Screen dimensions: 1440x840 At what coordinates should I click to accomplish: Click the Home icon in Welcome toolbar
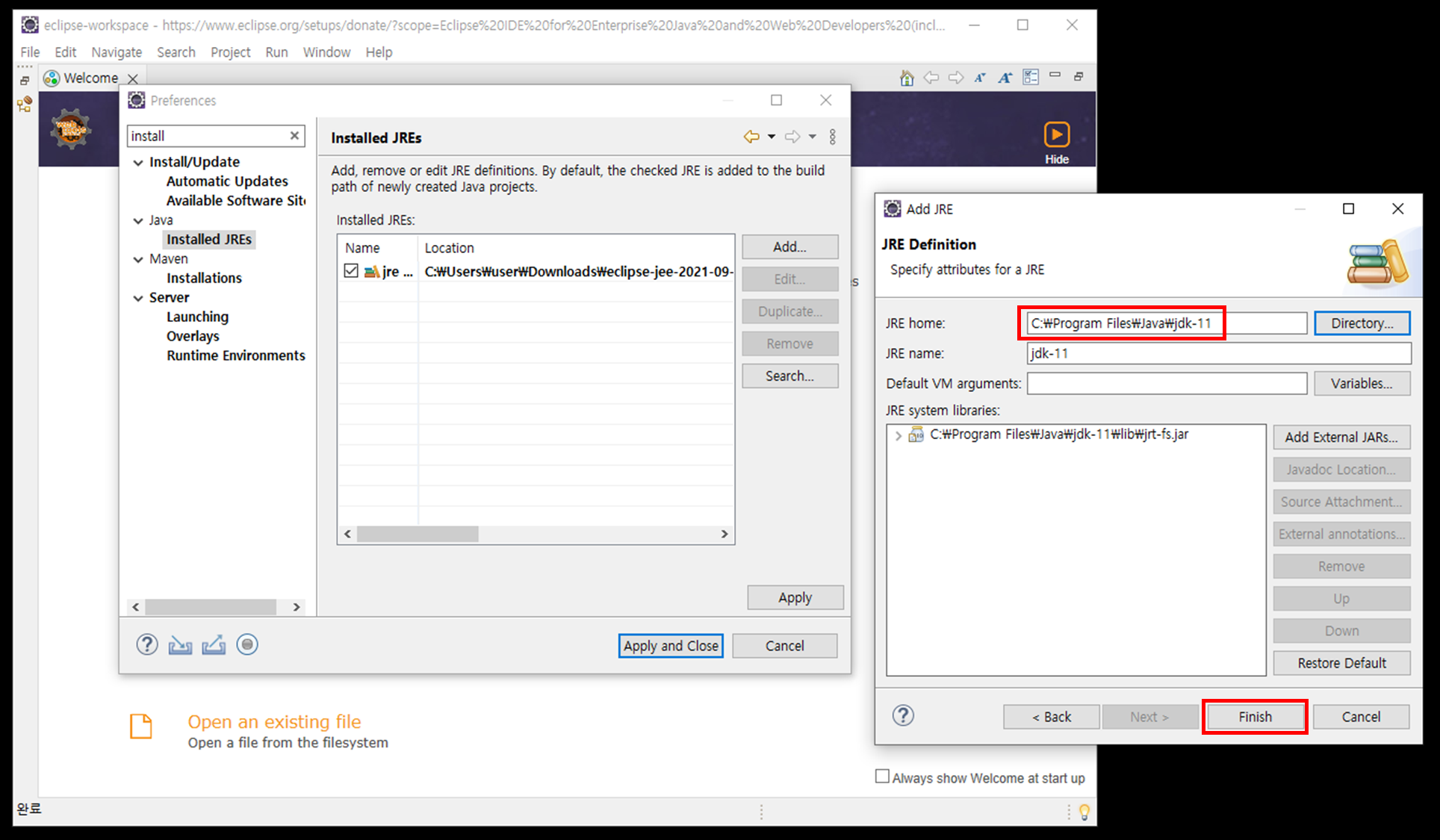[x=907, y=78]
